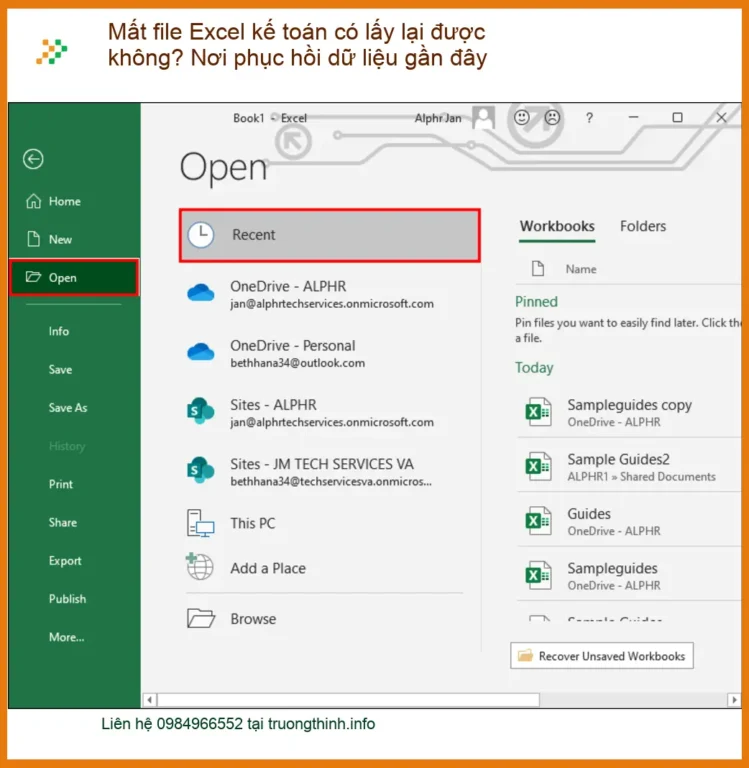Image resolution: width=749 pixels, height=768 pixels.
Task: Open the Sampleguides copy workbook
Action: click(x=629, y=412)
